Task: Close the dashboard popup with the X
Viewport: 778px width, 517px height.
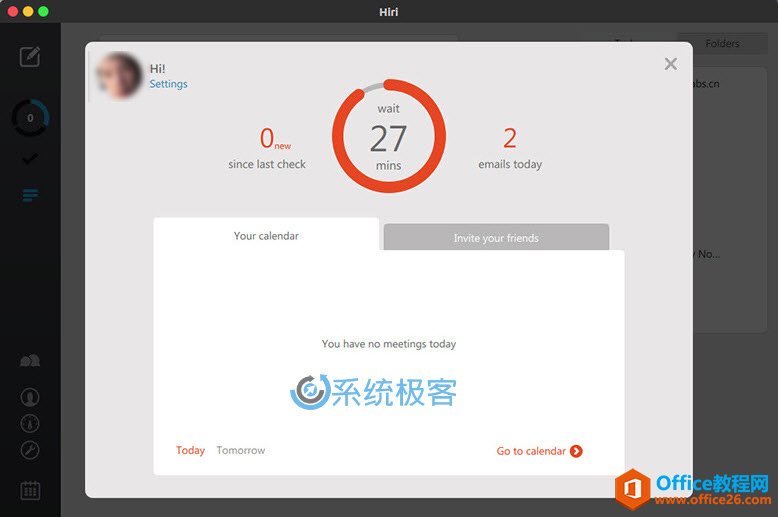Action: pyautogui.click(x=670, y=64)
